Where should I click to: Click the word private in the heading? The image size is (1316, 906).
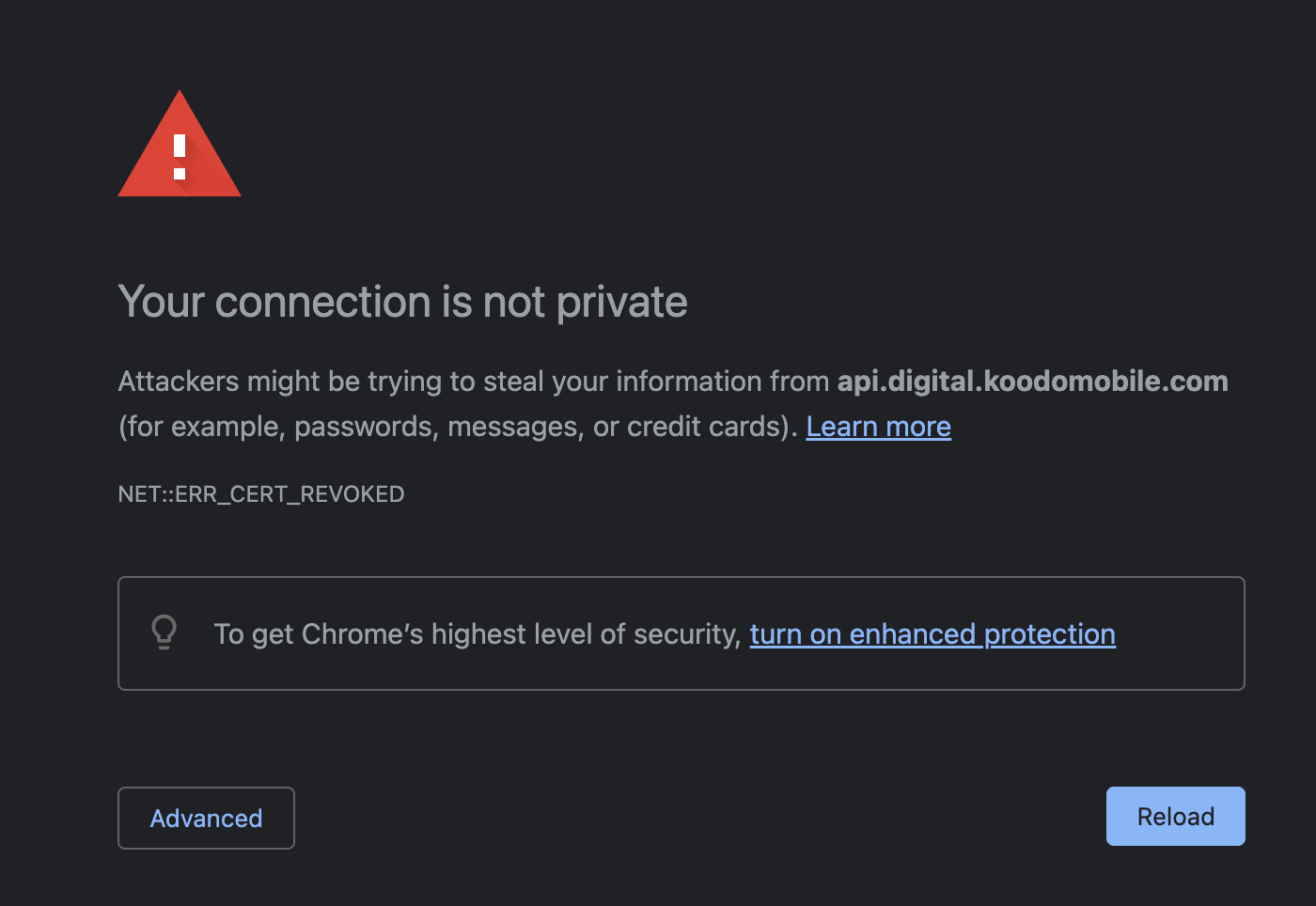(621, 302)
